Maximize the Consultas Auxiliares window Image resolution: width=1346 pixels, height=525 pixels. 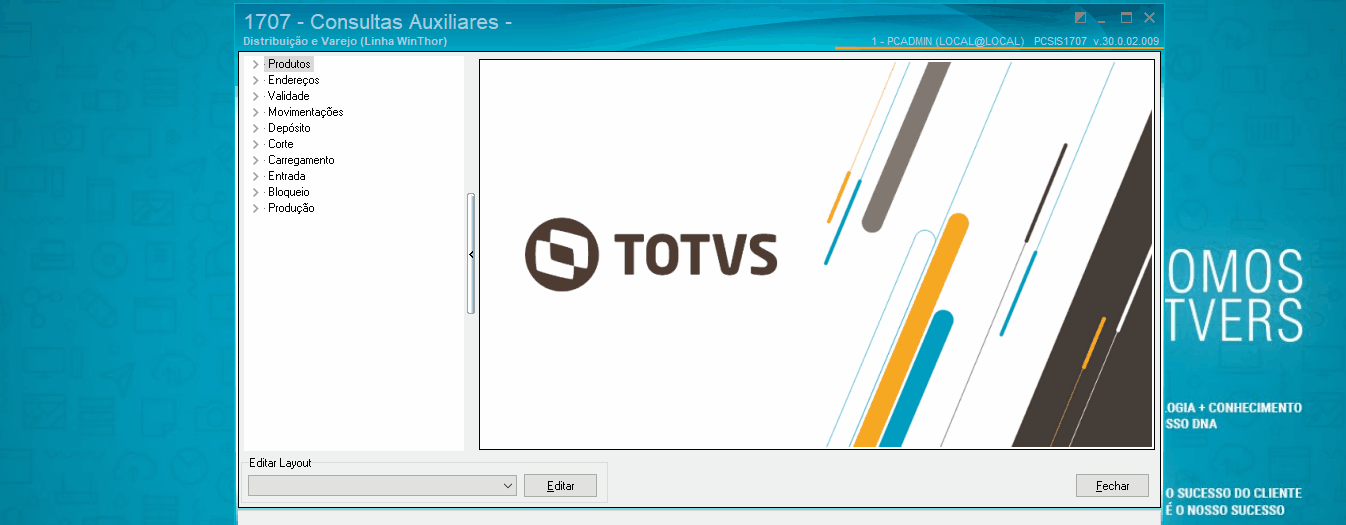point(1126,18)
